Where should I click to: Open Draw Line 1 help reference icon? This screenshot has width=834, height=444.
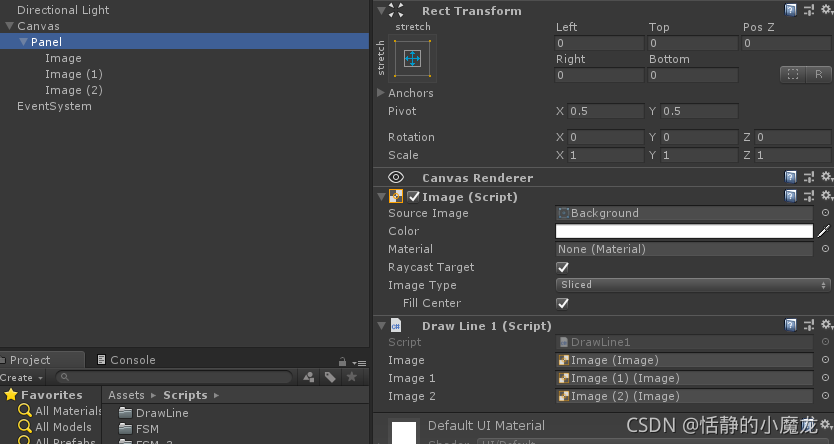coord(790,325)
